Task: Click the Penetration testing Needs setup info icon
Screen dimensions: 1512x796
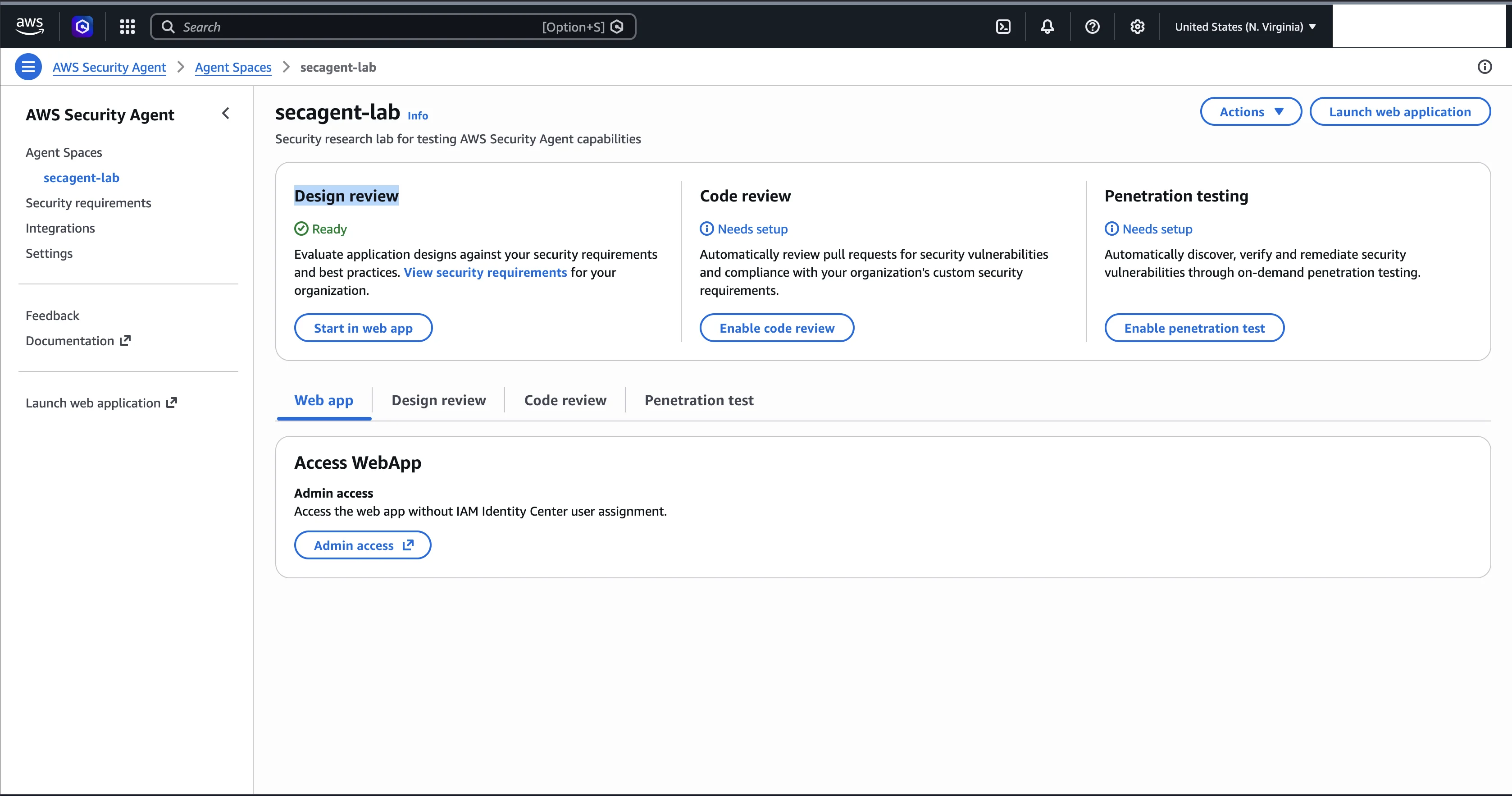Action: tap(1111, 229)
